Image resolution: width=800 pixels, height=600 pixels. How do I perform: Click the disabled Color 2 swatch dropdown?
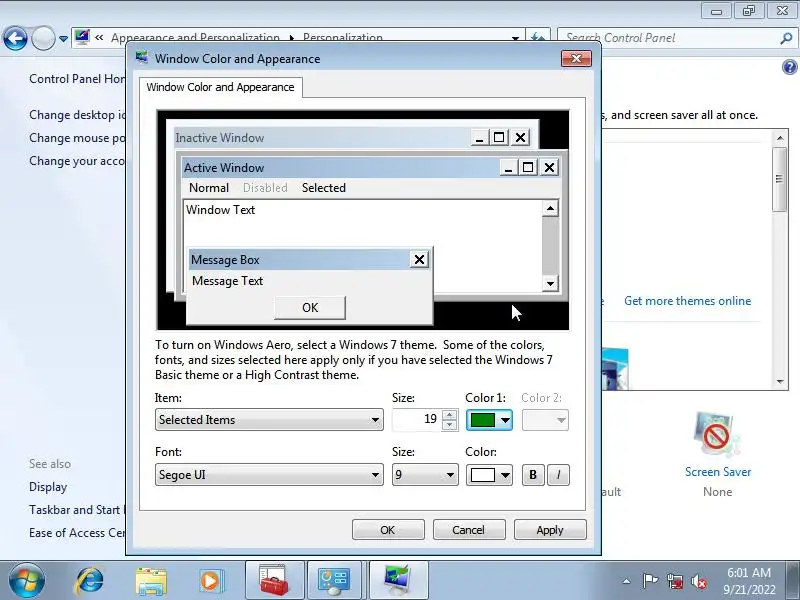pos(545,420)
